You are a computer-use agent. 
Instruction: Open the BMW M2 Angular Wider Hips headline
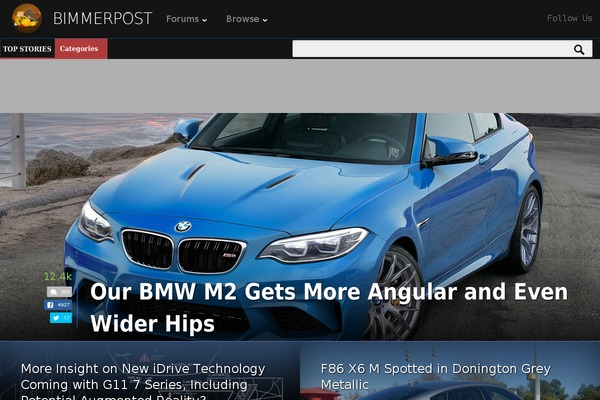[329, 307]
